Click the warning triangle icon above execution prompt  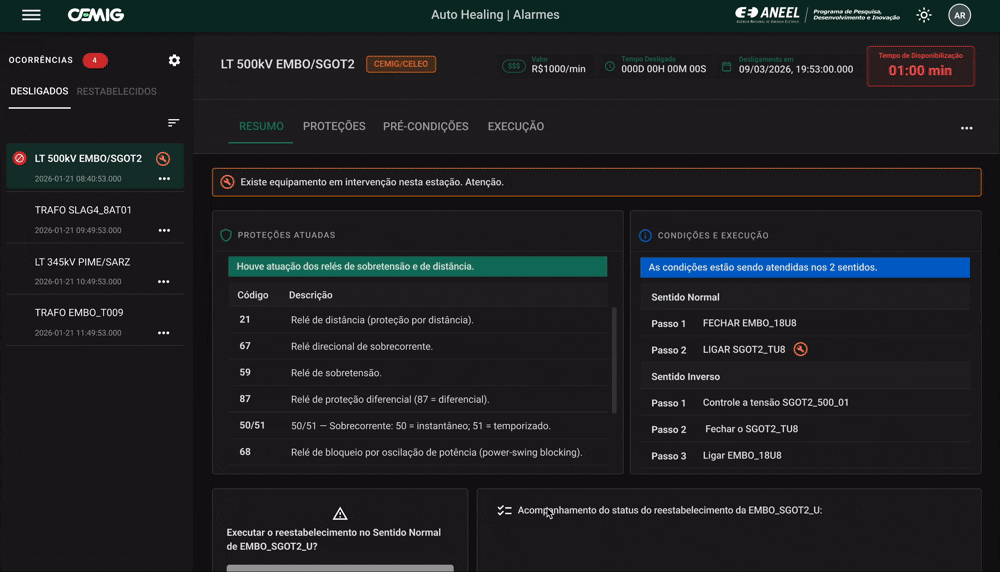340,513
